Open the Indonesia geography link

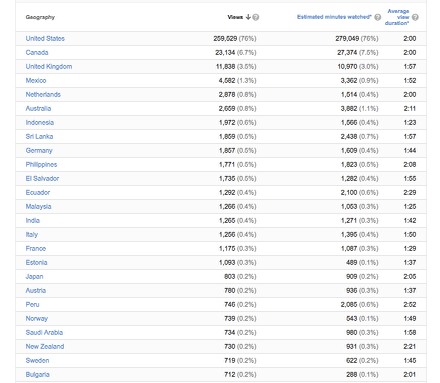click(x=40, y=122)
